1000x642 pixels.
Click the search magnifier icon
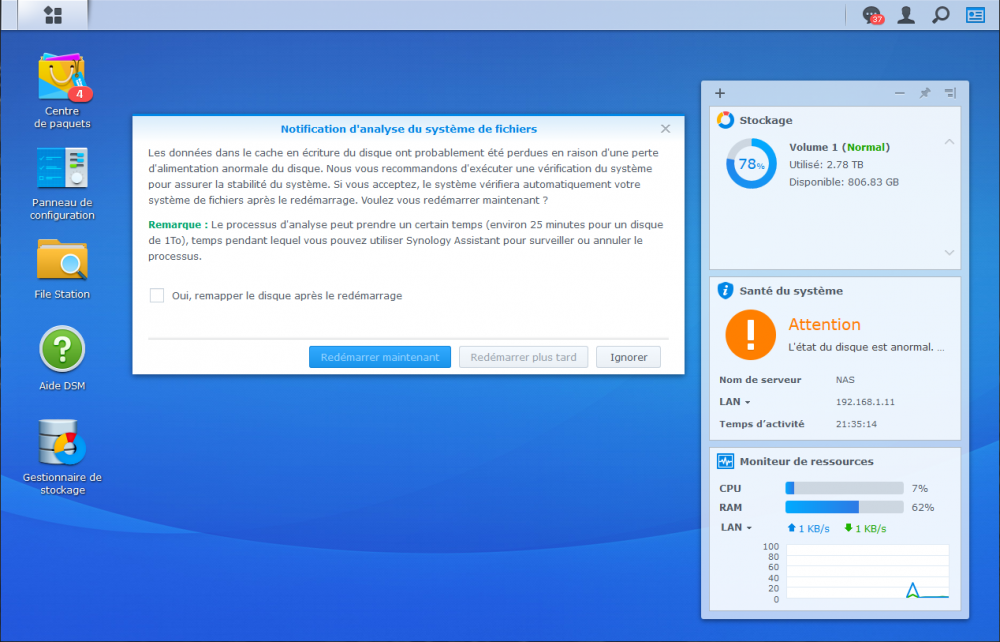click(941, 15)
